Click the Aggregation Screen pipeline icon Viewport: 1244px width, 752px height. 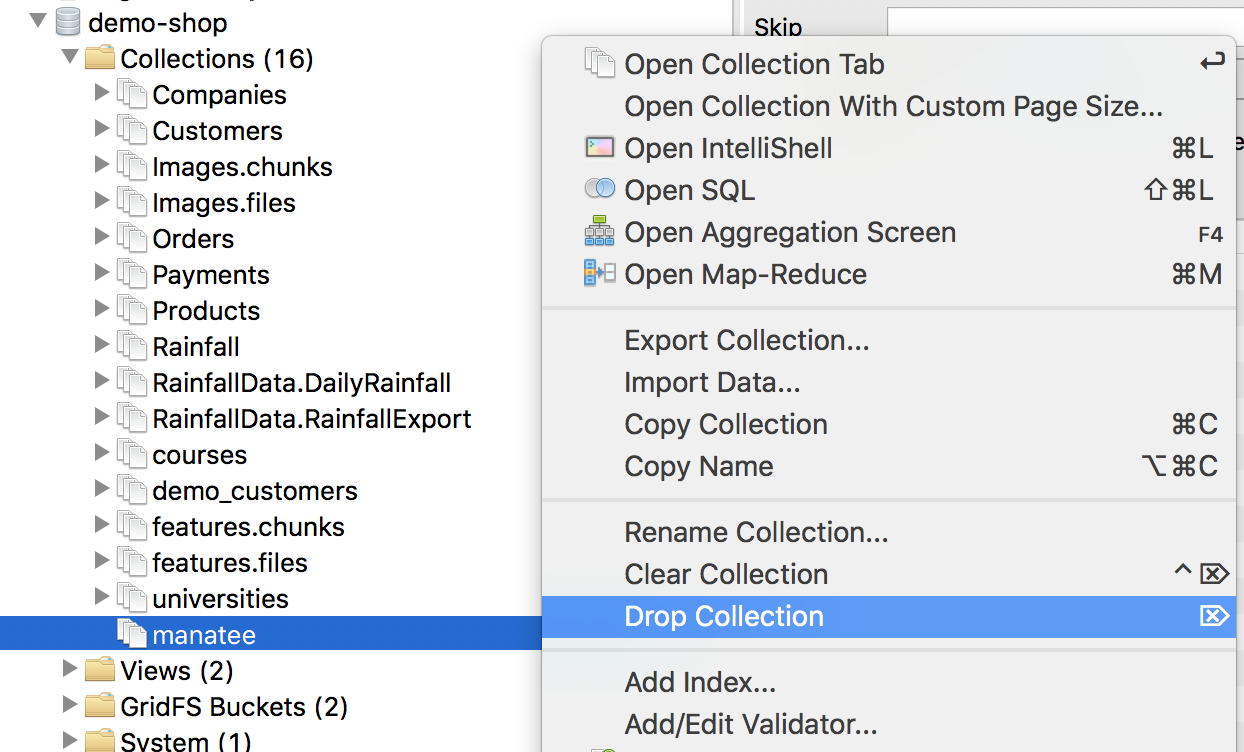point(599,232)
